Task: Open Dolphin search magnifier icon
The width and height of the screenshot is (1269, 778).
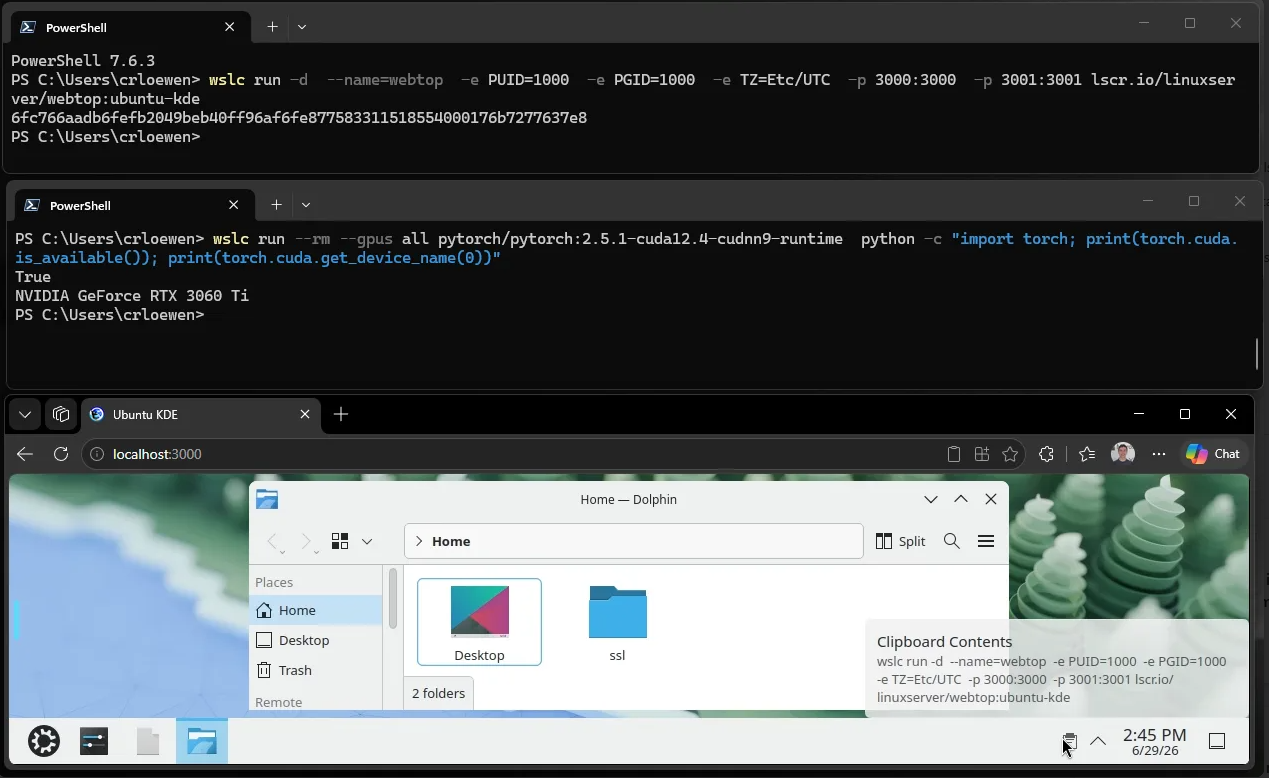Action: [x=951, y=541]
